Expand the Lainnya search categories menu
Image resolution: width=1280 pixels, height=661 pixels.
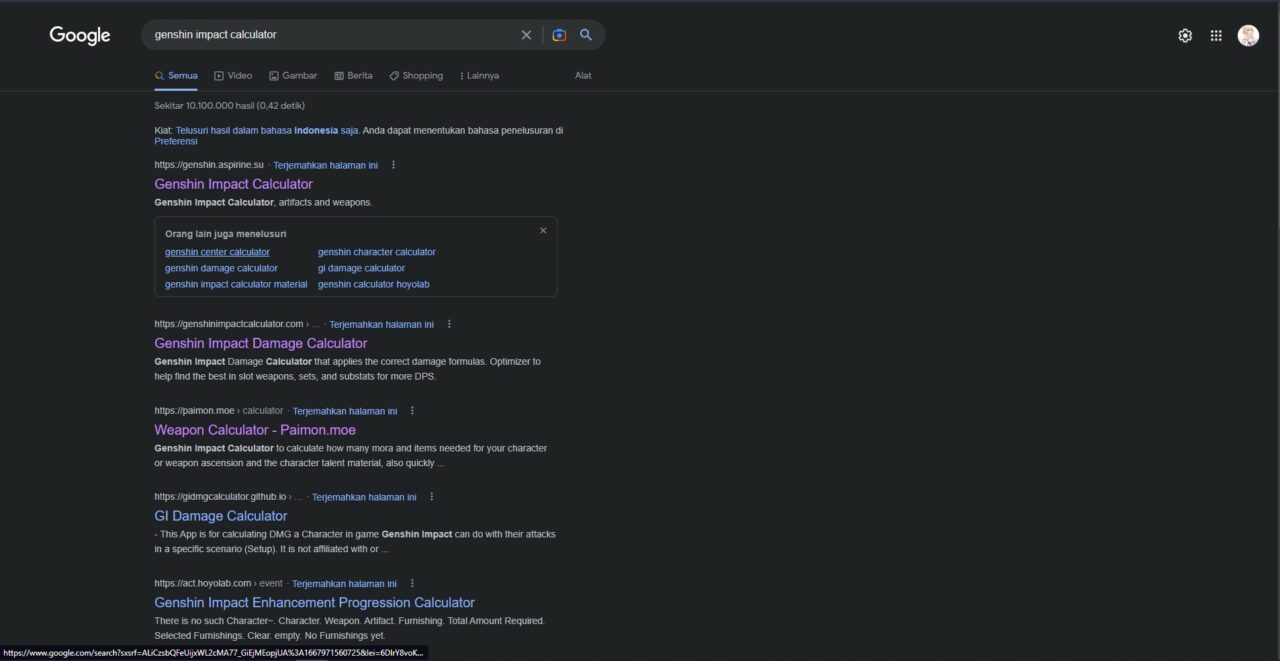[479, 75]
